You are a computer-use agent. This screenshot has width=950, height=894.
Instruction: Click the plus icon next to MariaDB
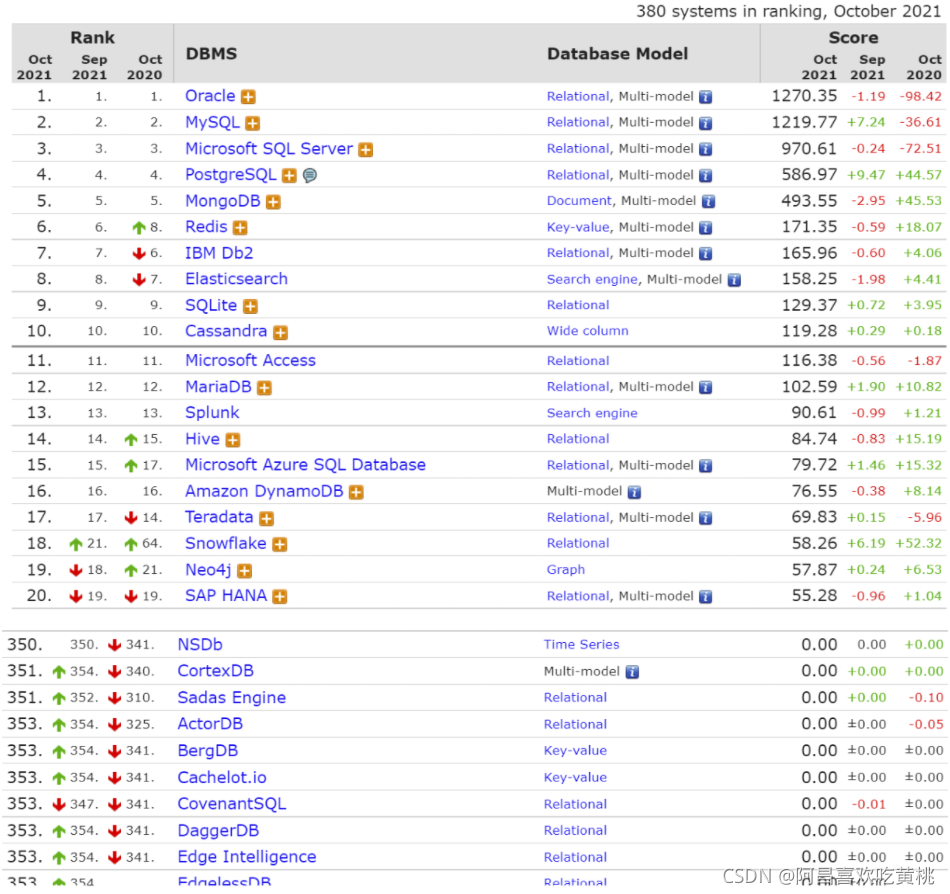264,388
